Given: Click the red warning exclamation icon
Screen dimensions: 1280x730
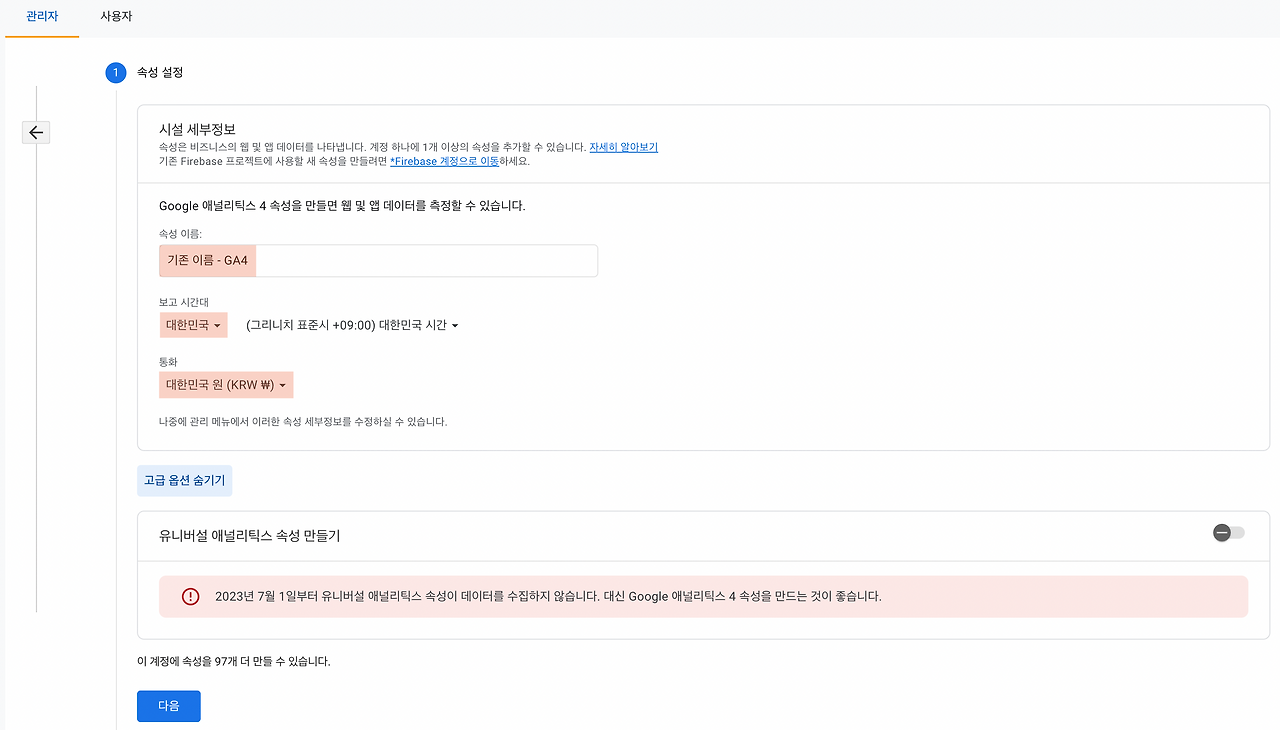Looking at the screenshot, I should (x=190, y=596).
